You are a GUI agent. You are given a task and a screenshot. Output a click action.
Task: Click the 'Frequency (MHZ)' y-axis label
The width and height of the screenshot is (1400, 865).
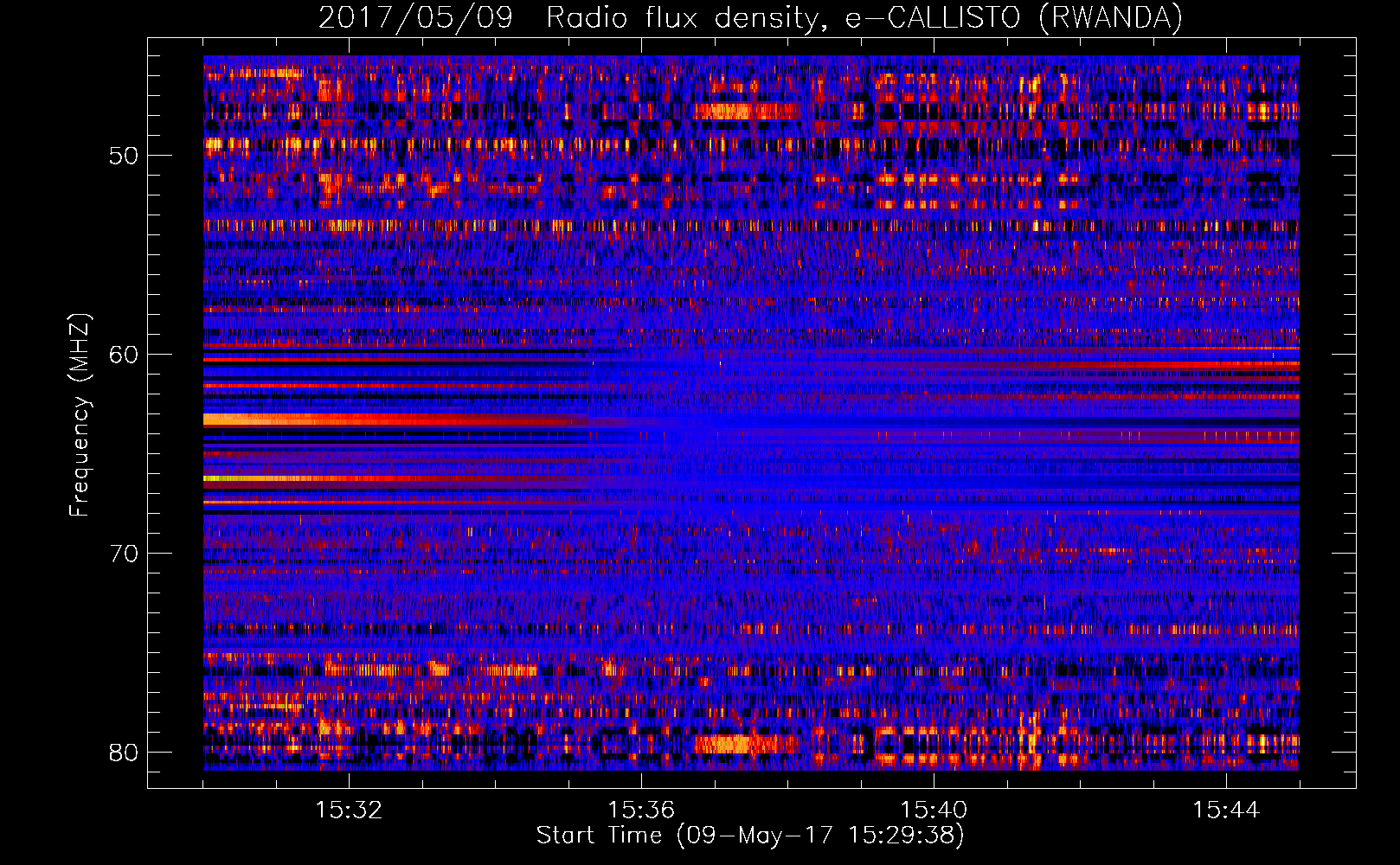[80, 414]
